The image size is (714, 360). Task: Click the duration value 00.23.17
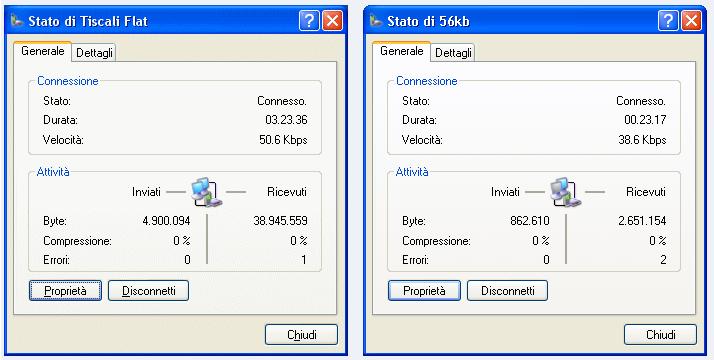tap(645, 120)
